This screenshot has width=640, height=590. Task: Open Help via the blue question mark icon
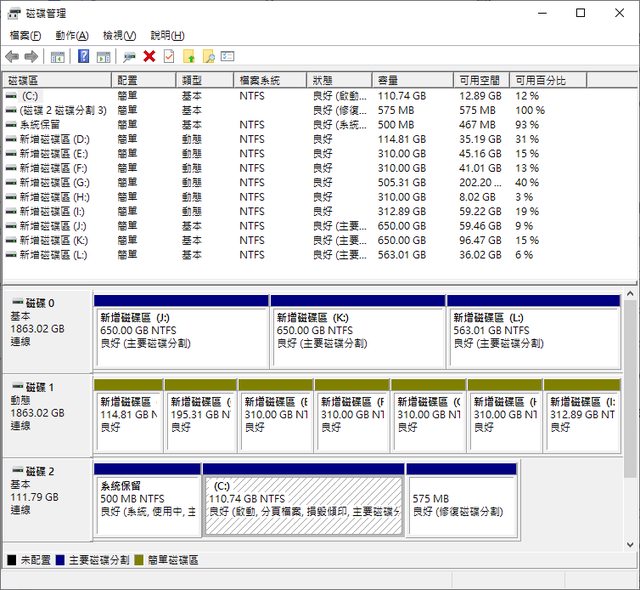click(x=84, y=57)
